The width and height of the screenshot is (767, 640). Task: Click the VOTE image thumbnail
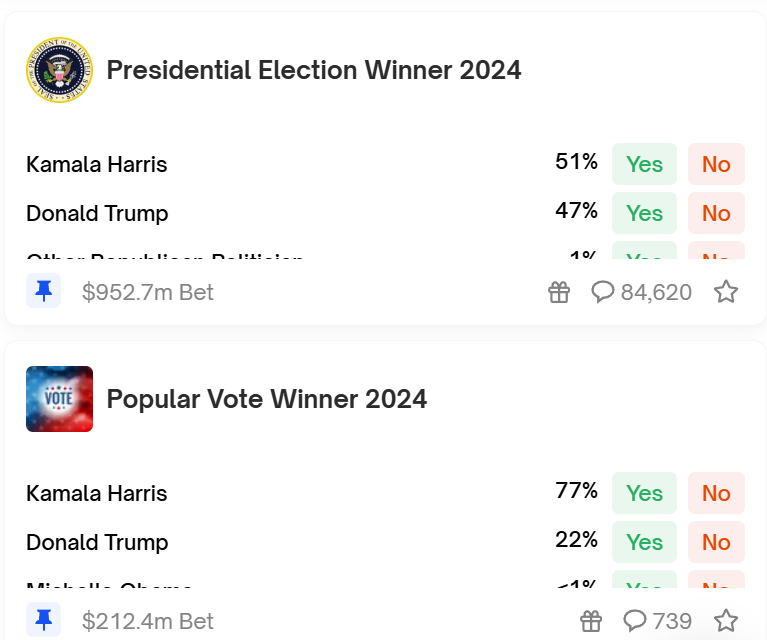(x=59, y=399)
